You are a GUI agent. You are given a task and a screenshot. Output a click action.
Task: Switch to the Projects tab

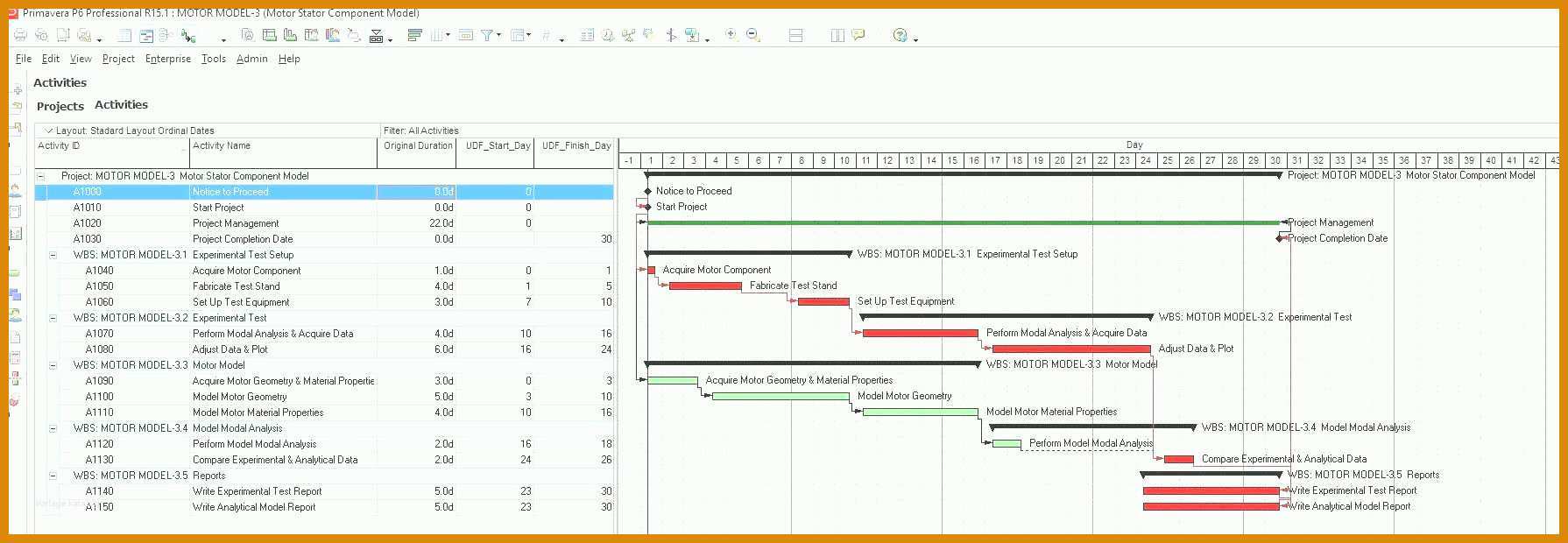point(60,106)
